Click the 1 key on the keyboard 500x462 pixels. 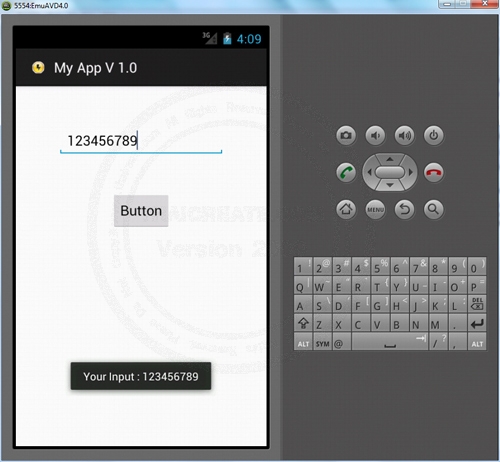click(303, 266)
